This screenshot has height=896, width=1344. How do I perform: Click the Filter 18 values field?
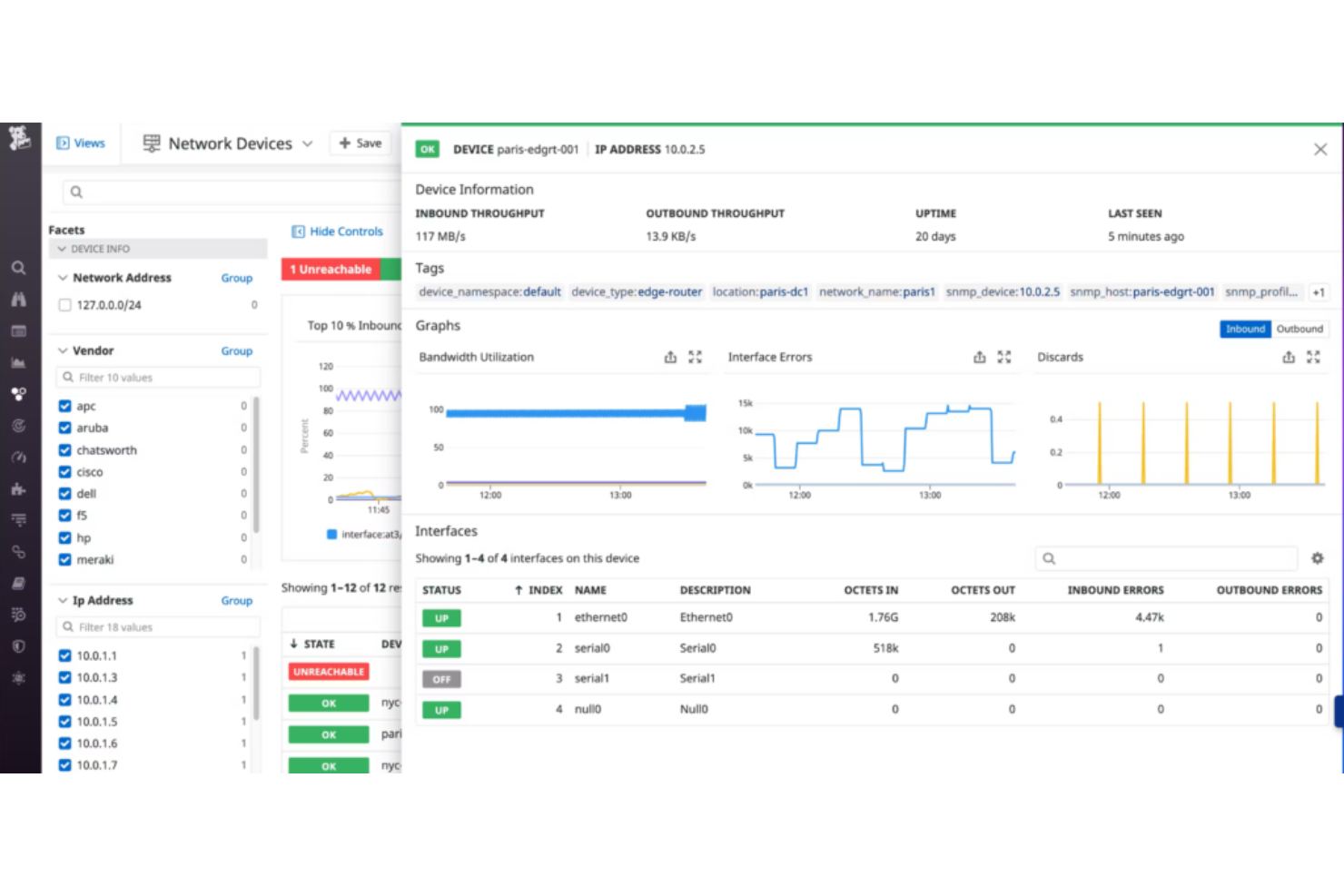(159, 627)
